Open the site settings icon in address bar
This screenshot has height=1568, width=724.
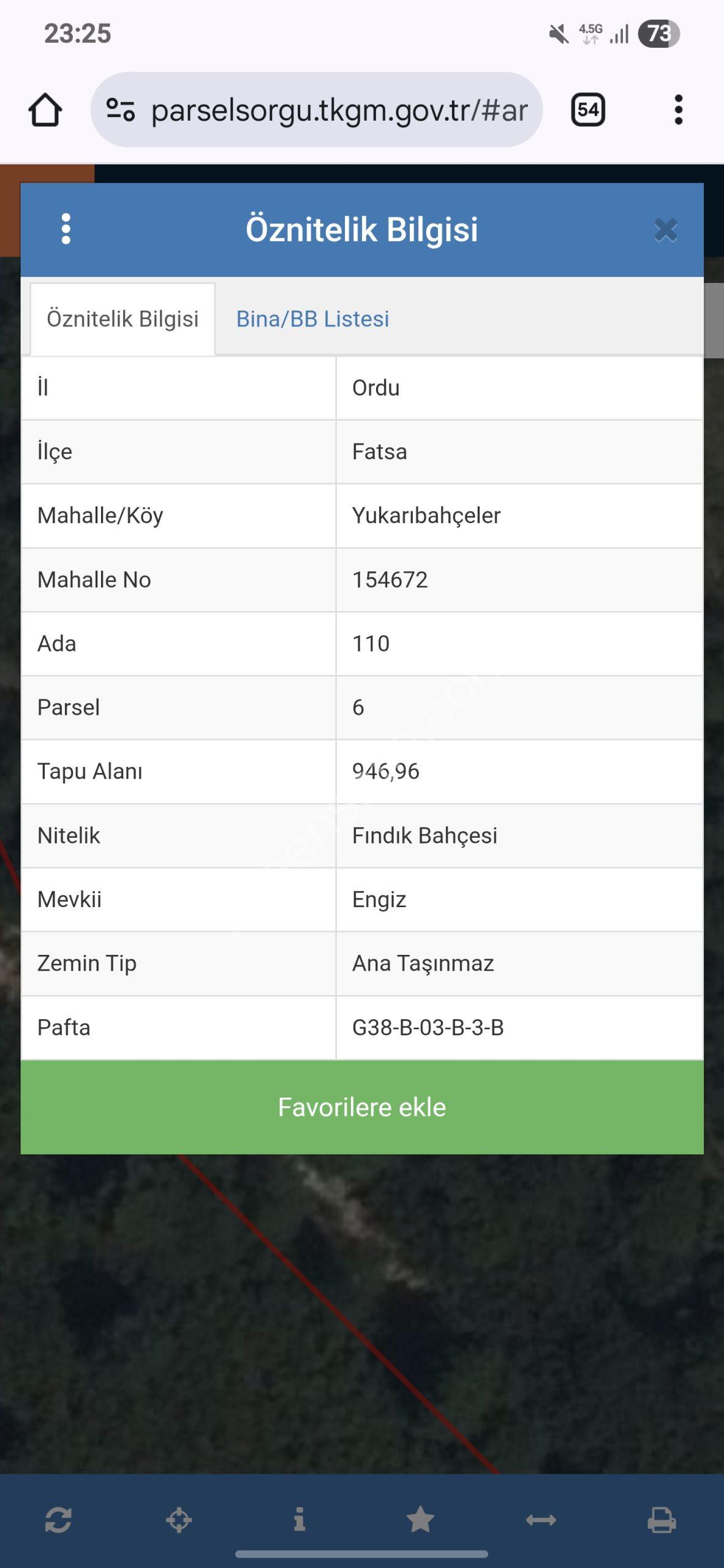(x=121, y=110)
